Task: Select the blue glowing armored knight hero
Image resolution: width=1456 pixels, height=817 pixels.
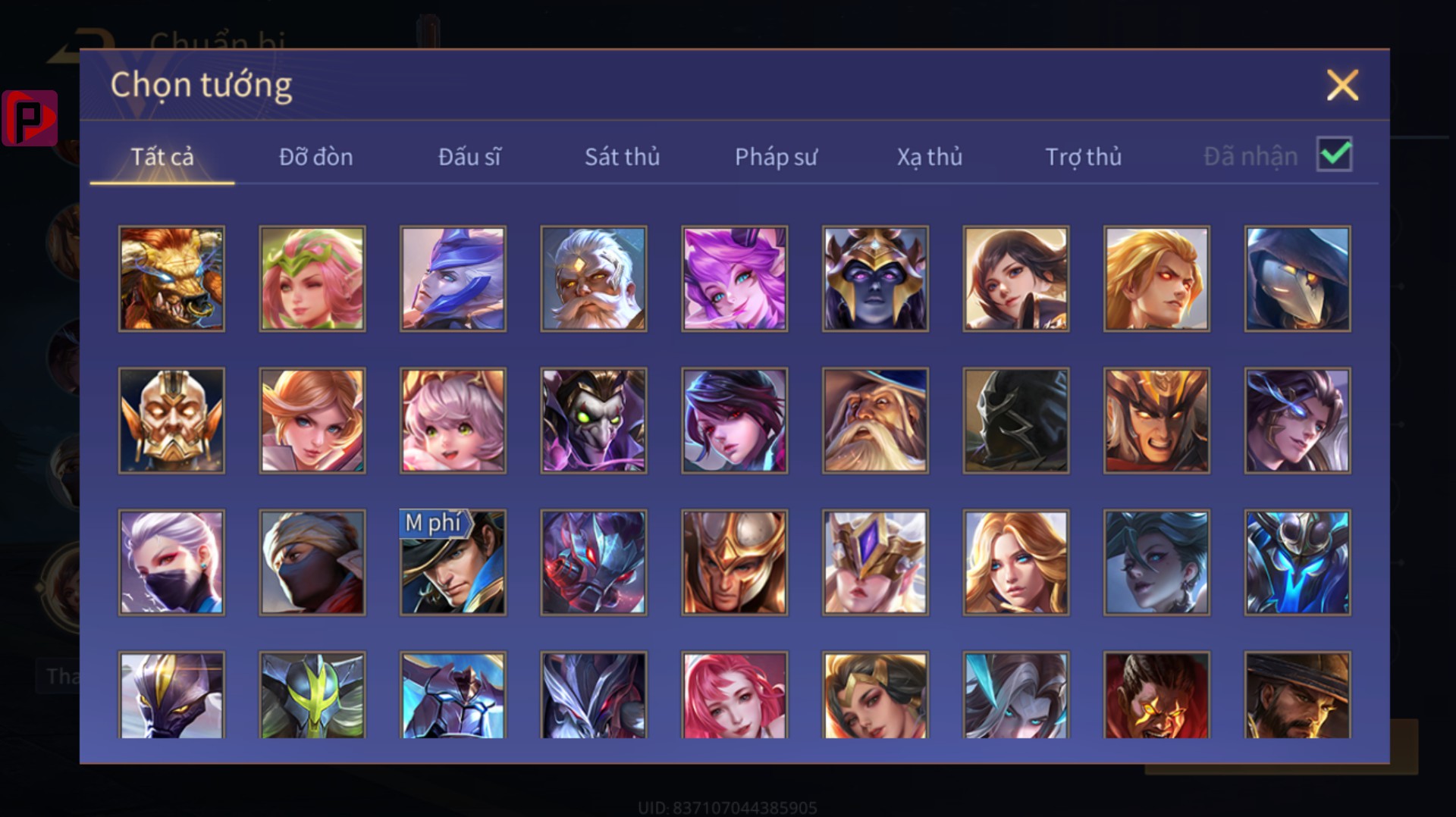Action: 1298,562
